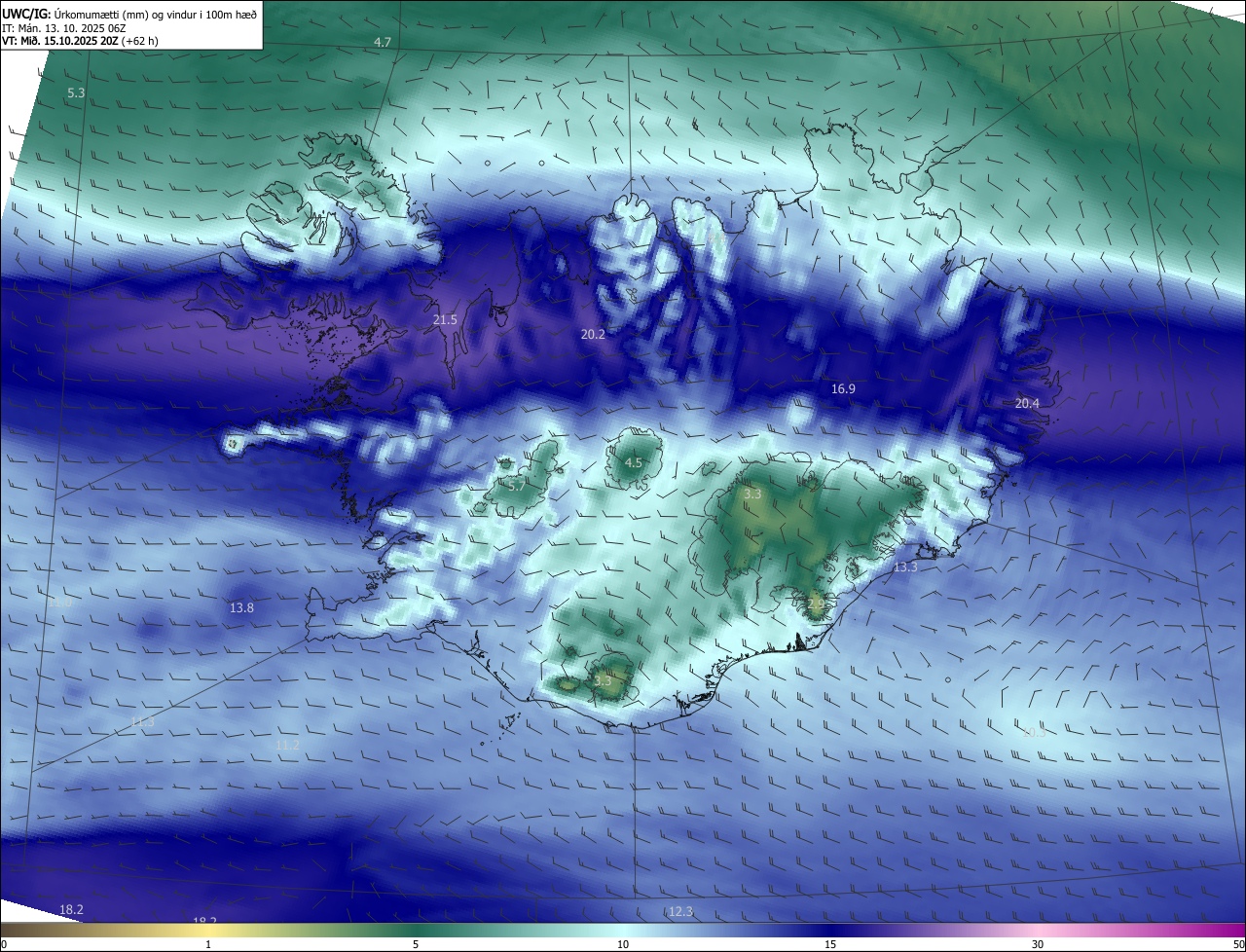The image size is (1246, 952).
Task: Click the 16.9 value label
Action: point(843,388)
